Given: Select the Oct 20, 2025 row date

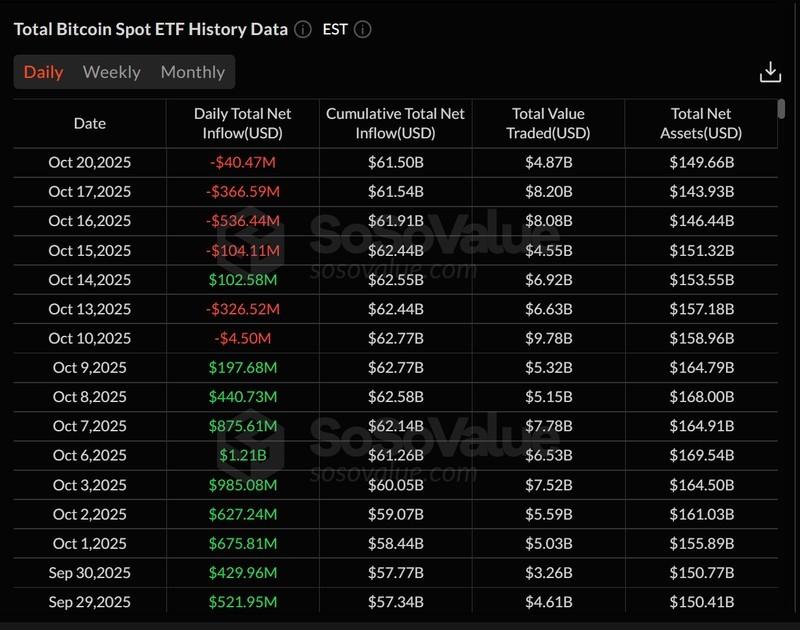Looking at the screenshot, I should pyautogui.click(x=90, y=162).
